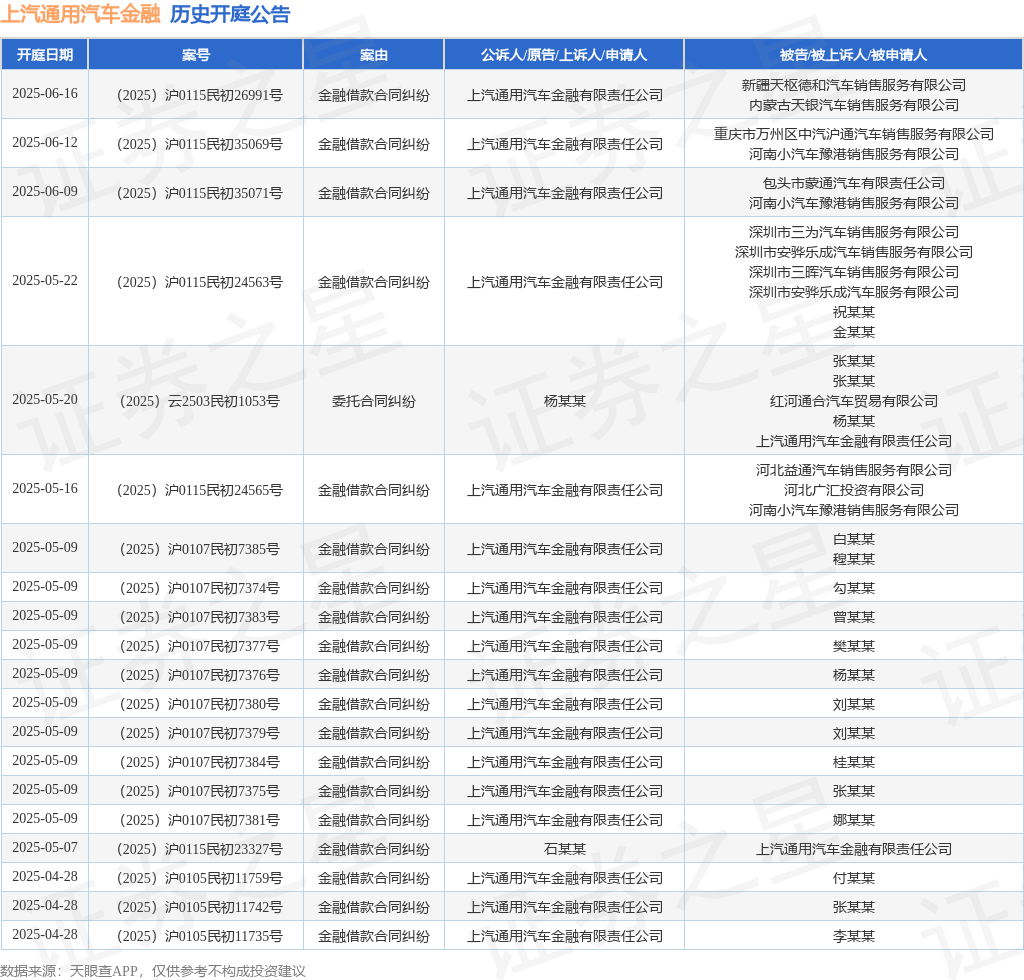Click defendant 包头市蒙通汽车有限责任公司
Viewport: 1024px width, 980px height.
854,183
